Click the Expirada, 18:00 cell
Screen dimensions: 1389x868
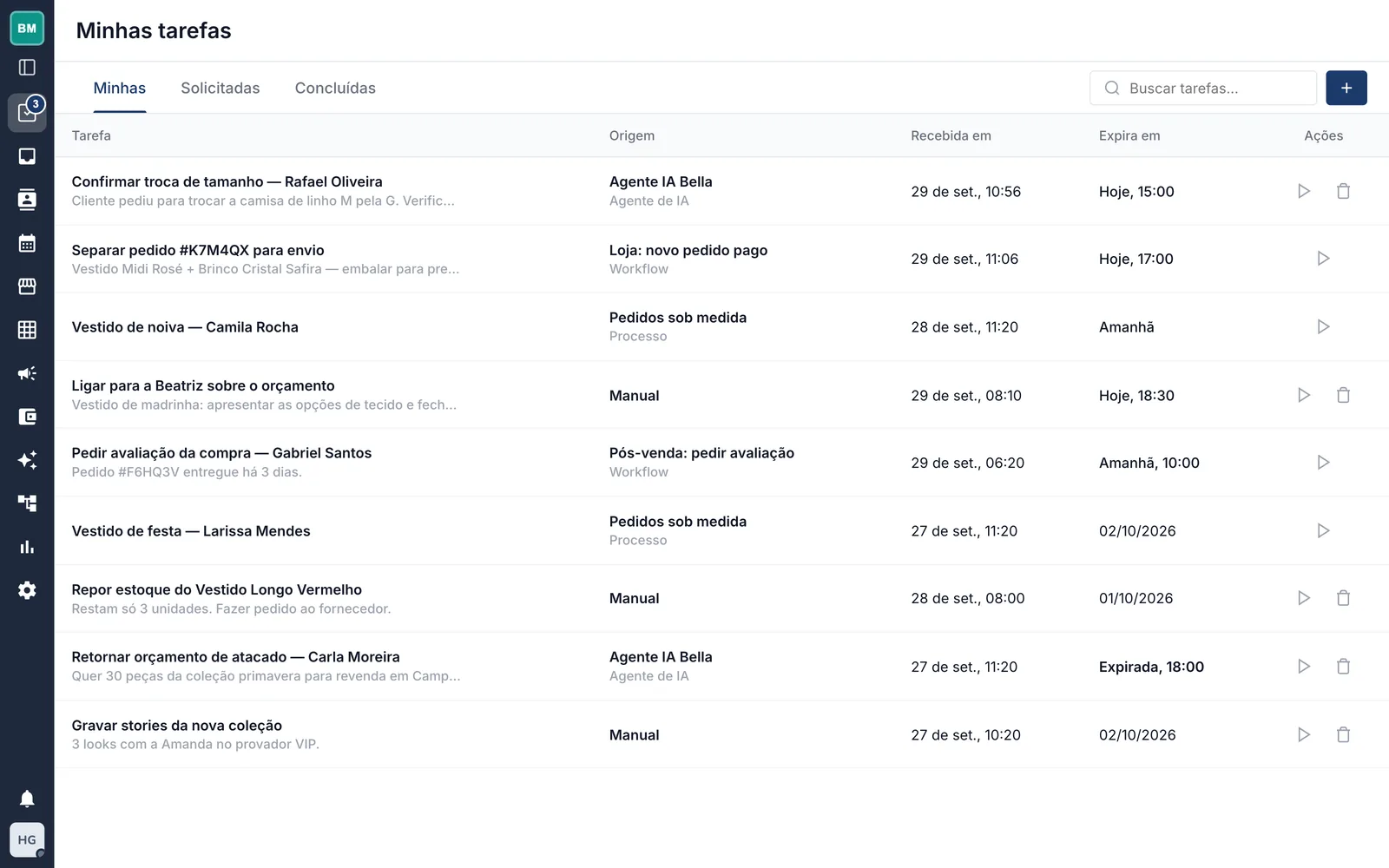(x=1151, y=667)
